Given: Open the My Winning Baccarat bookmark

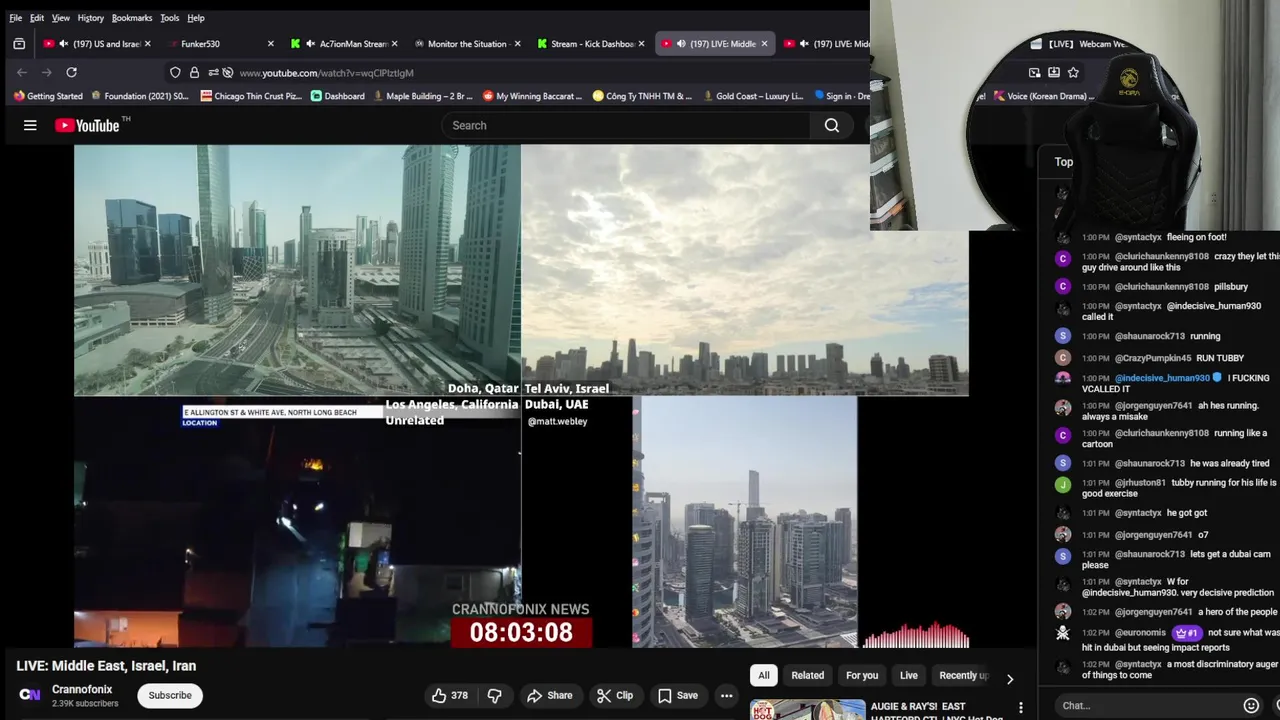Looking at the screenshot, I should coord(533,96).
